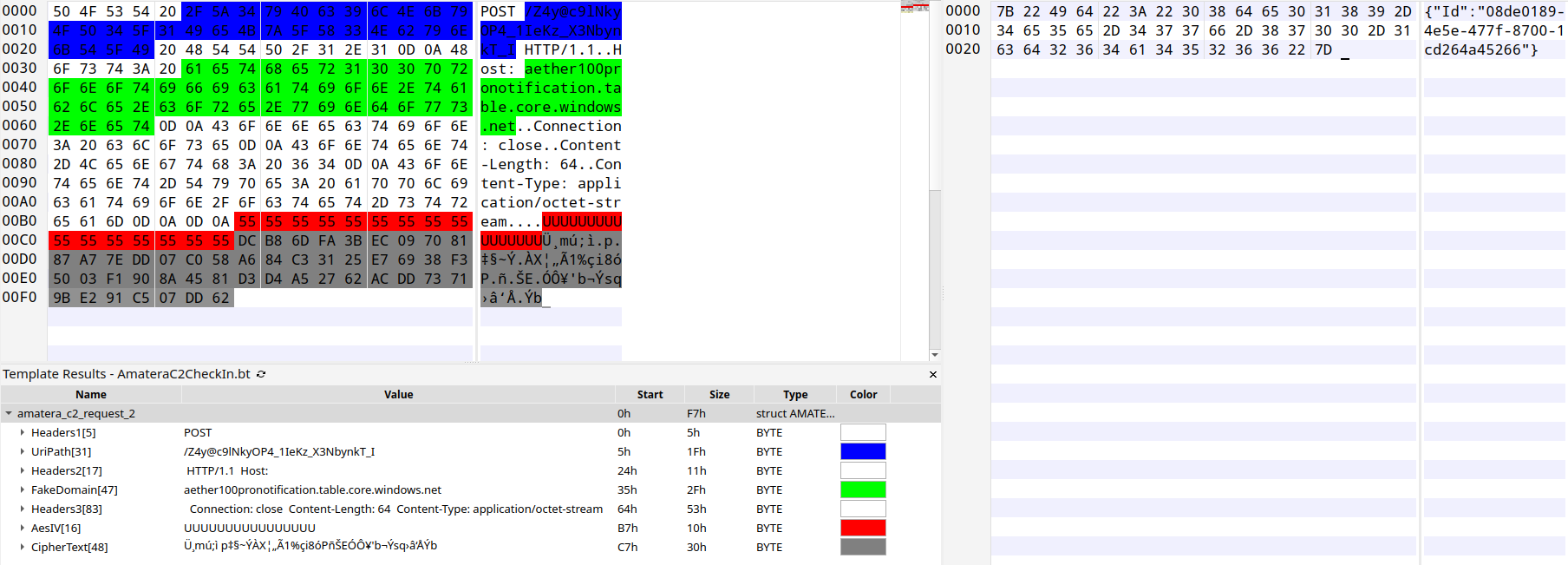1568x565 pixels.
Task: Refresh the AmateraC2CheckIn.bt template results
Action: [261, 374]
